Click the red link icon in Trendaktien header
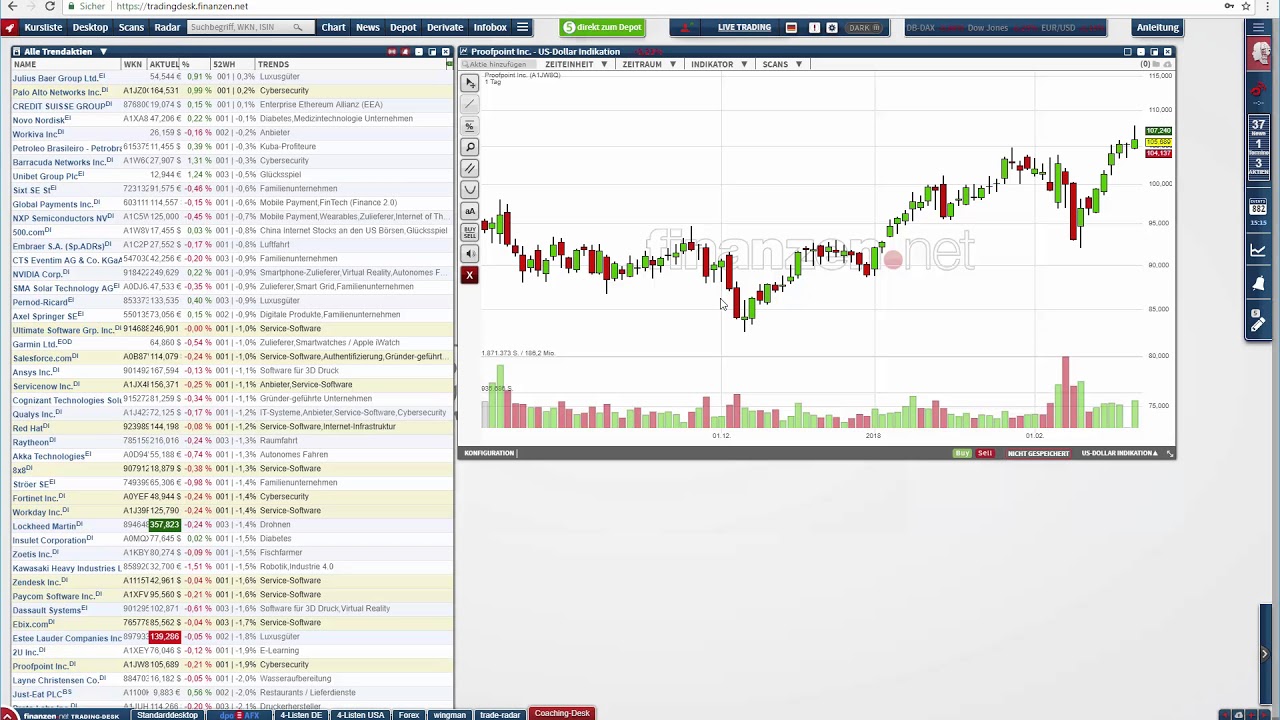 tap(392, 52)
